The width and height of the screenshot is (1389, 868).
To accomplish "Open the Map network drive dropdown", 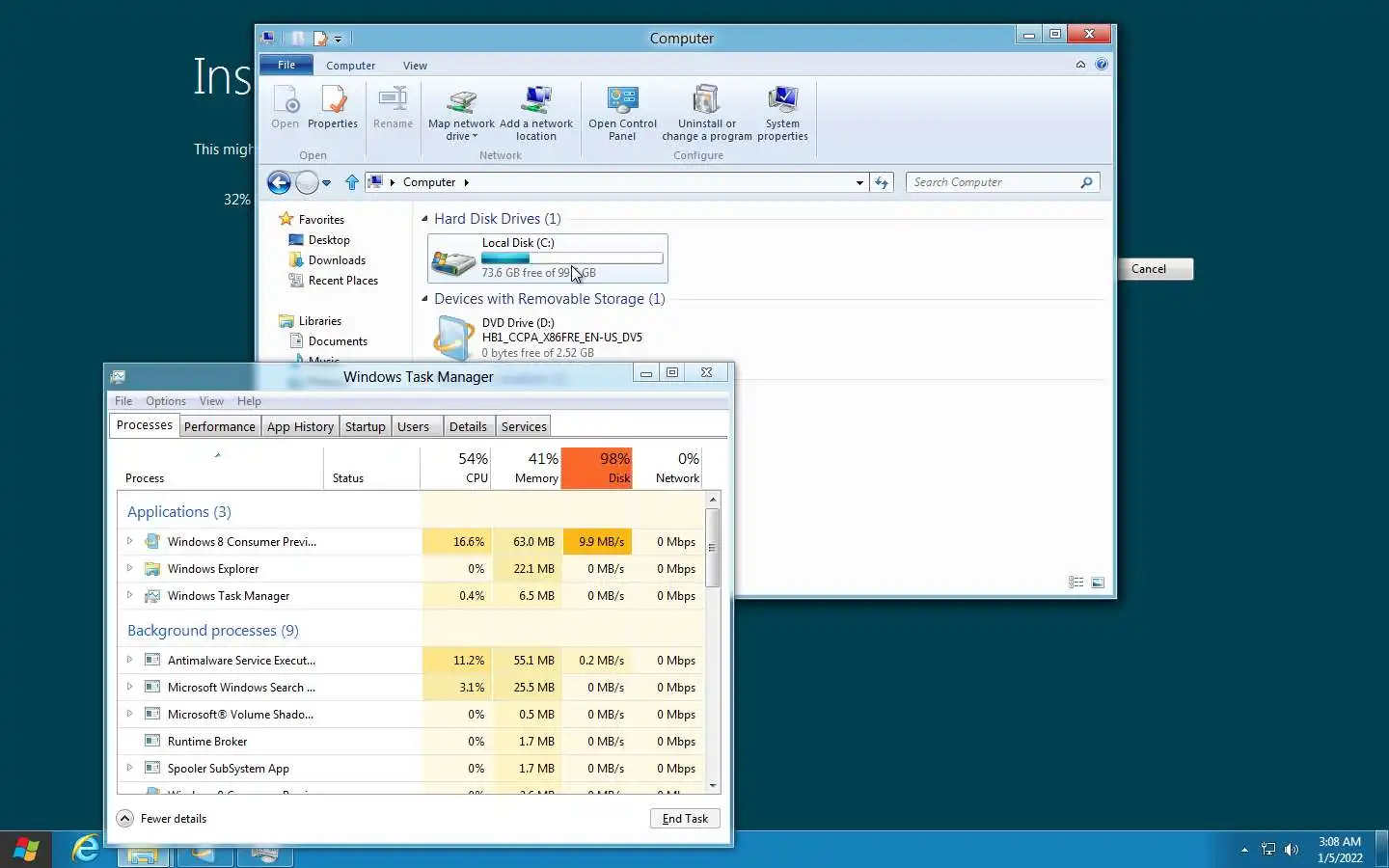I will (461, 136).
